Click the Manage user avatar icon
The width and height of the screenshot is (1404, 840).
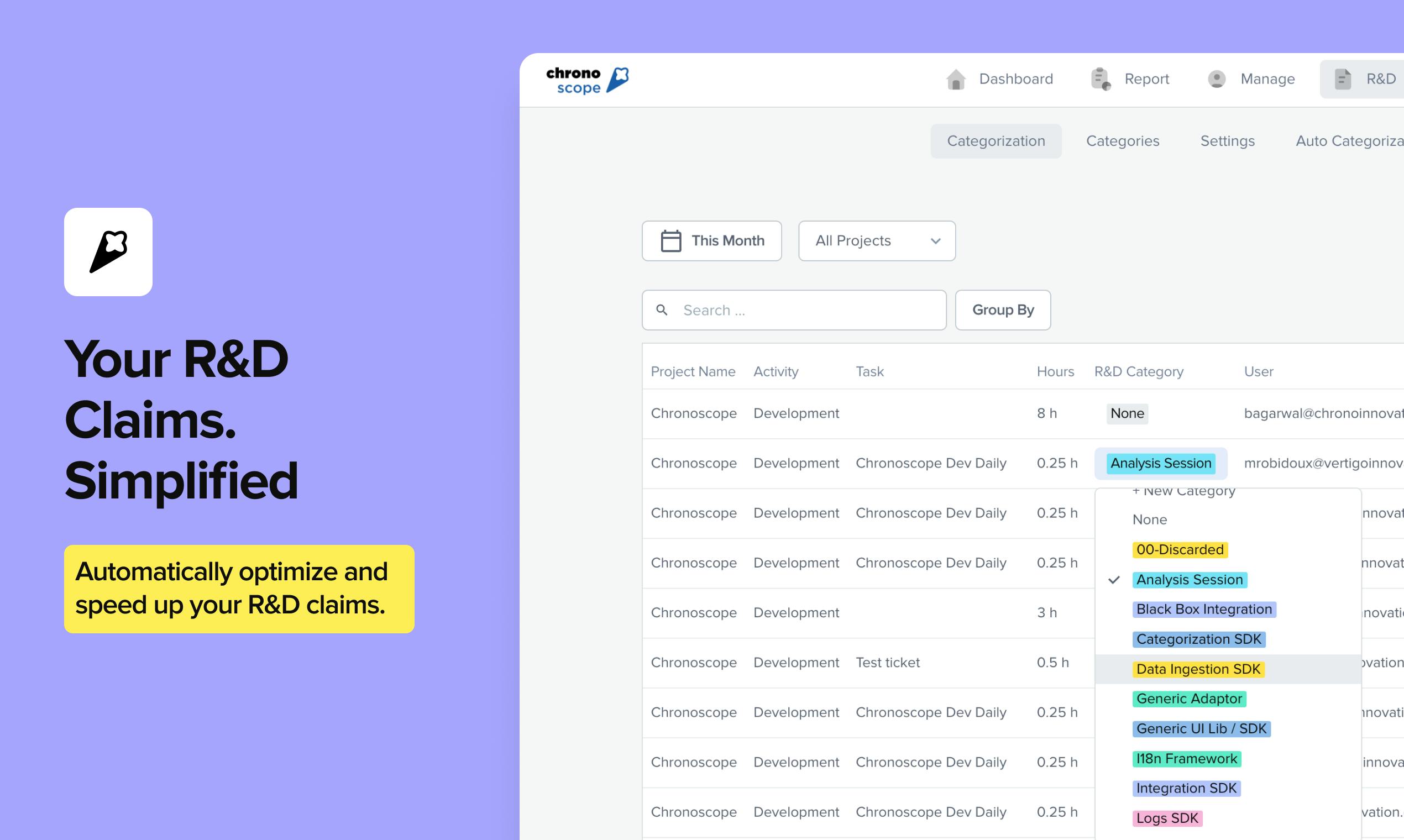point(1217,79)
